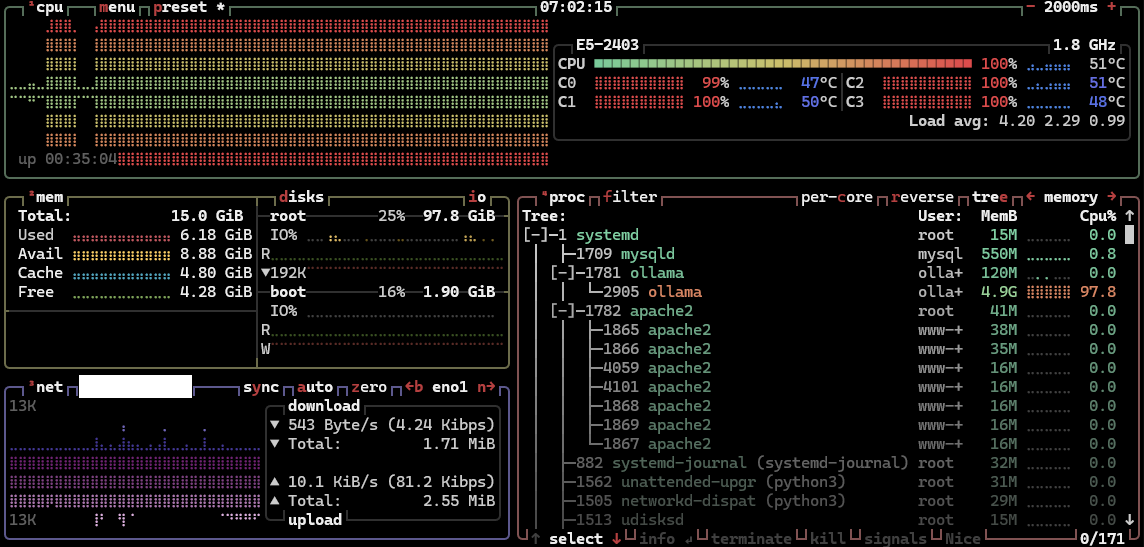Viewport: 1144px width, 547px height.
Task: Click the C3 core usage meter
Action: [x=927, y=102]
